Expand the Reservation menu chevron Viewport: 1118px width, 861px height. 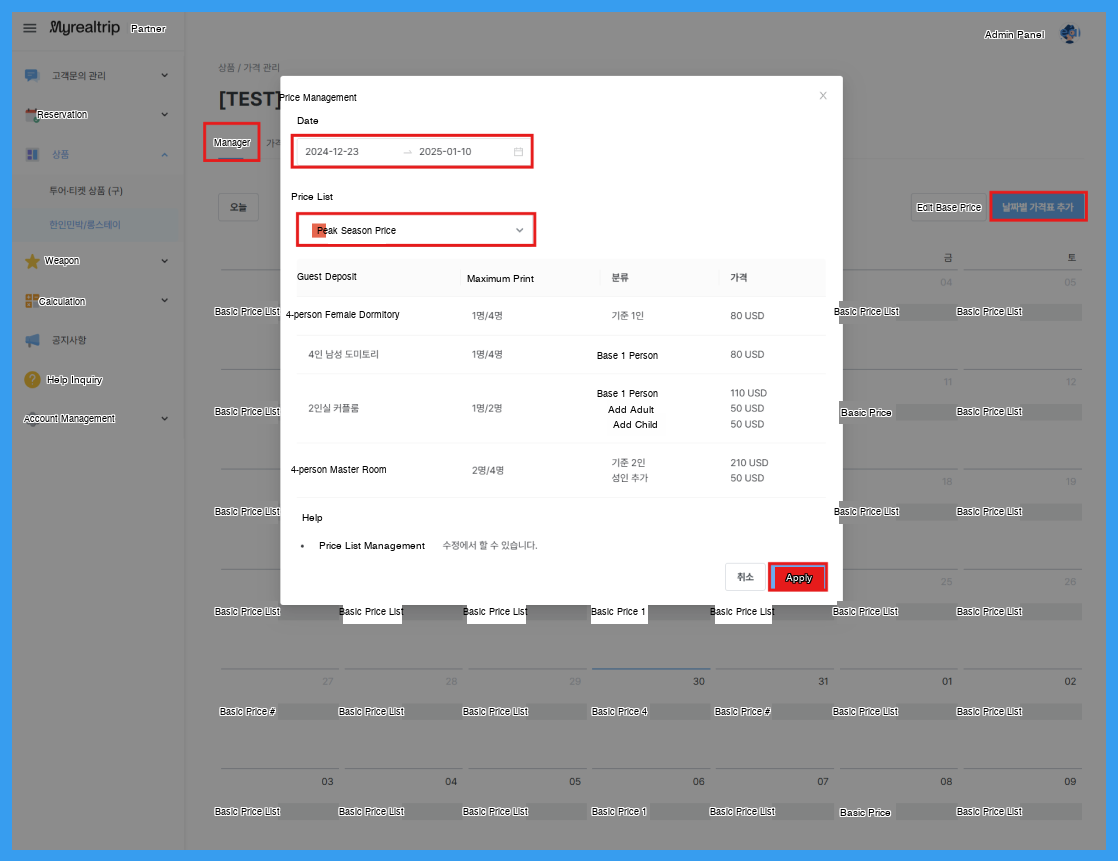165,114
